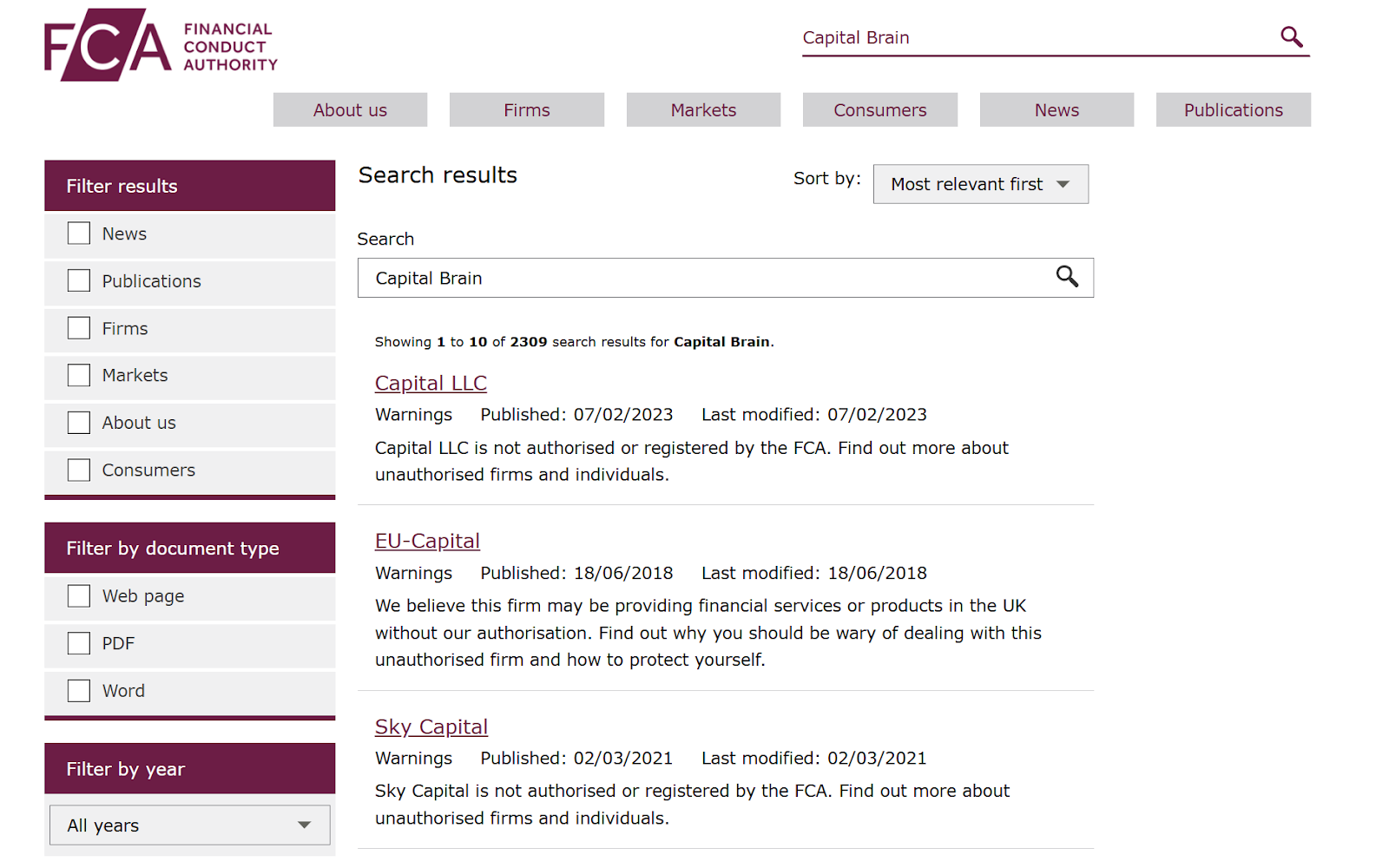Open the About us menu
This screenshot has width=1389, height=868.
tap(350, 110)
